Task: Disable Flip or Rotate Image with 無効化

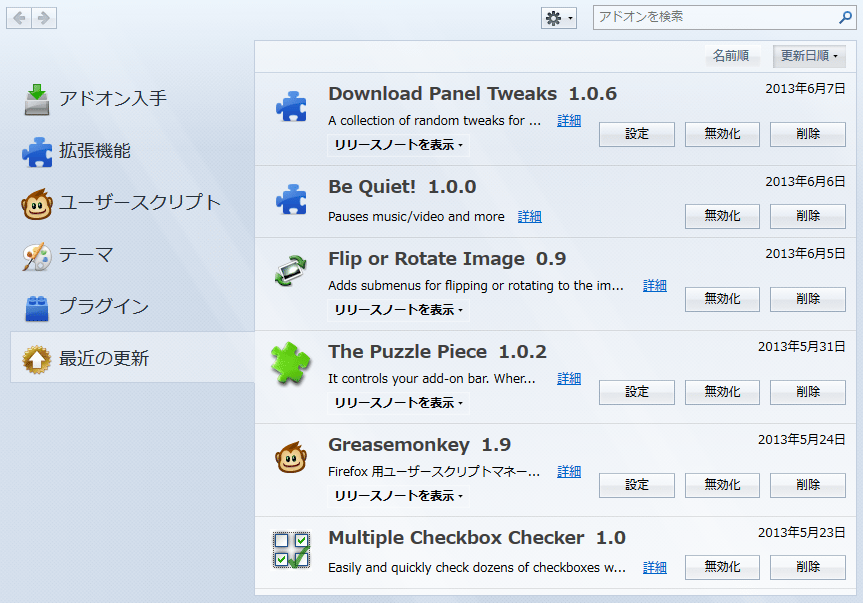Action: [722, 299]
